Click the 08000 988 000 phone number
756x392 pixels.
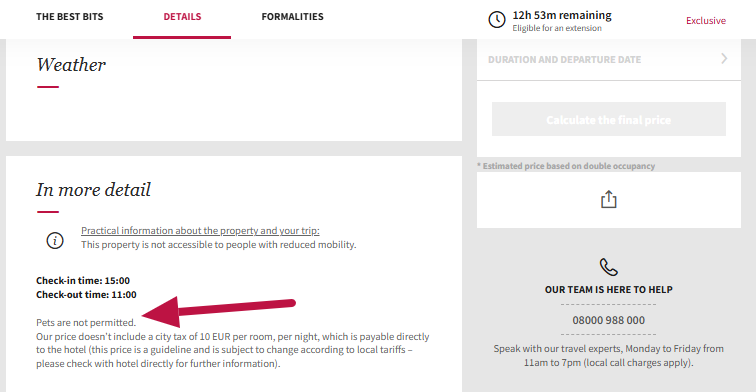click(608, 320)
